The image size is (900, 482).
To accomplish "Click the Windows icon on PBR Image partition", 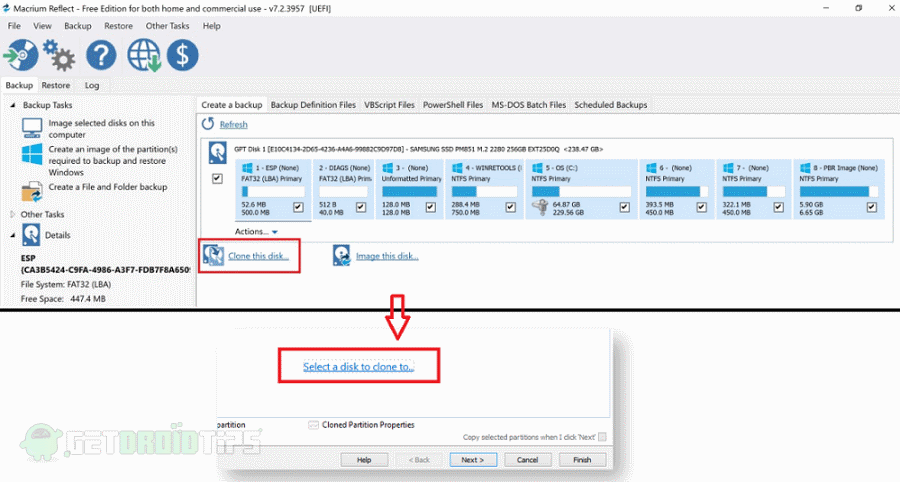I will [x=805, y=168].
